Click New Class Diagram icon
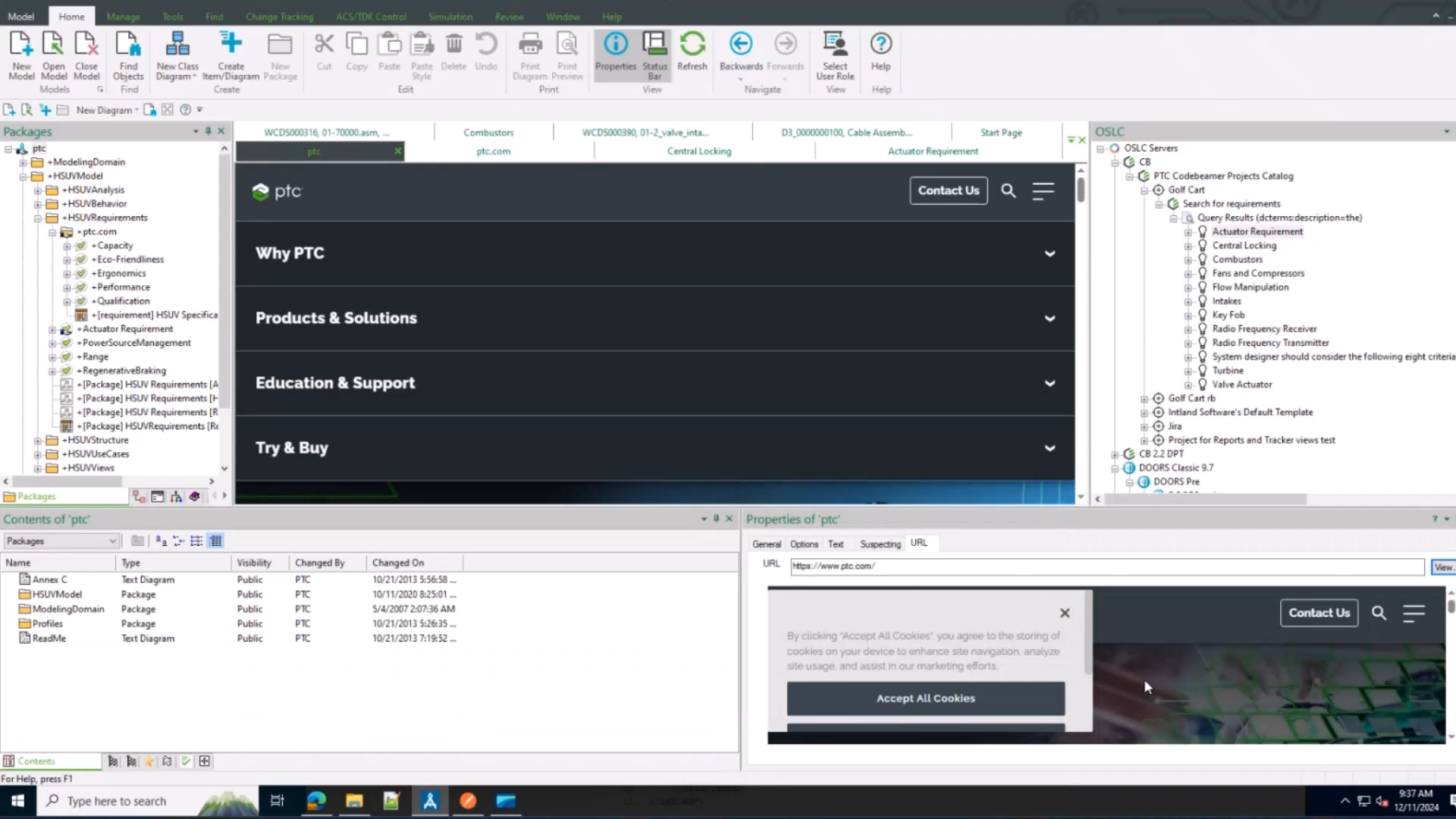 coord(177,55)
